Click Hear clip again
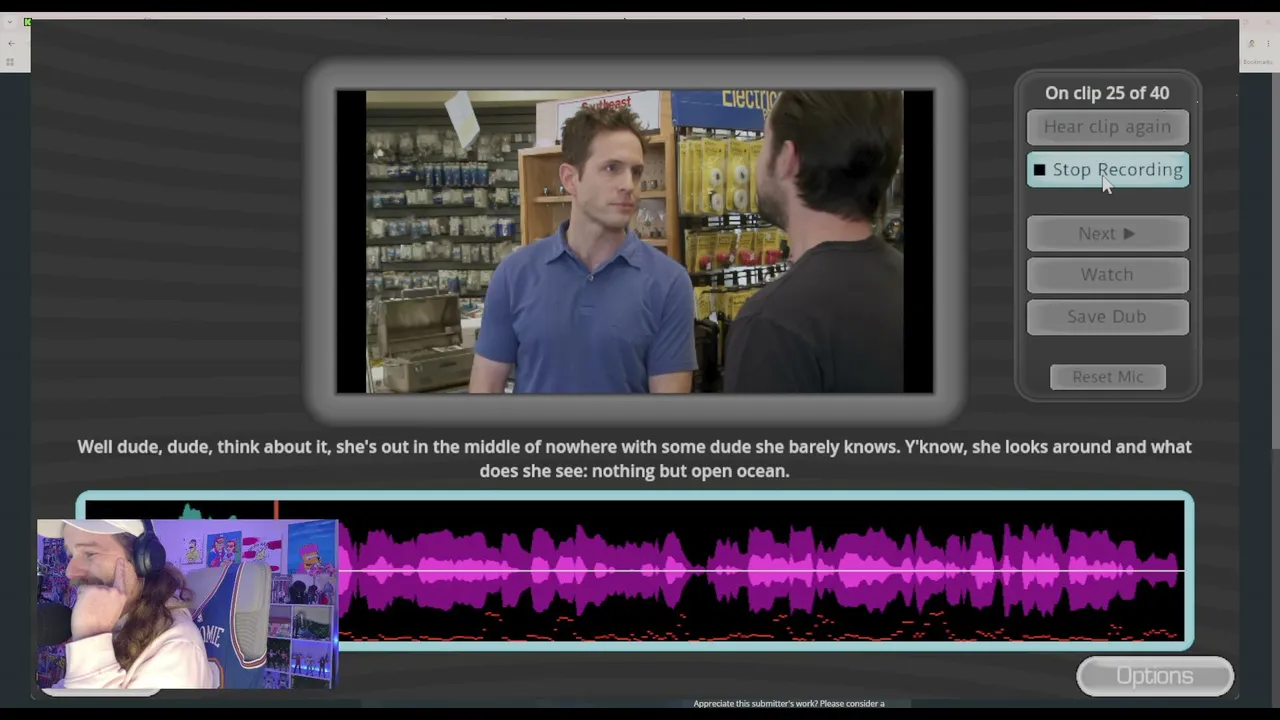Image resolution: width=1280 pixels, height=720 pixels. pos(1107,127)
